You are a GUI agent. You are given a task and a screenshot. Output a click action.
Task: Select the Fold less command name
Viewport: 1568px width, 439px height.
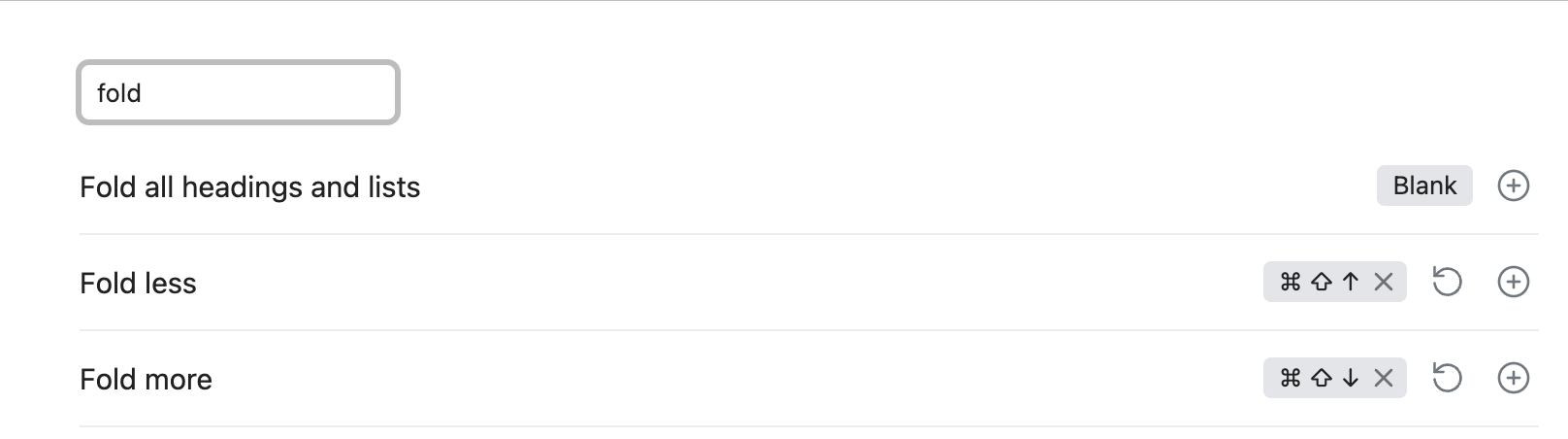[138, 283]
